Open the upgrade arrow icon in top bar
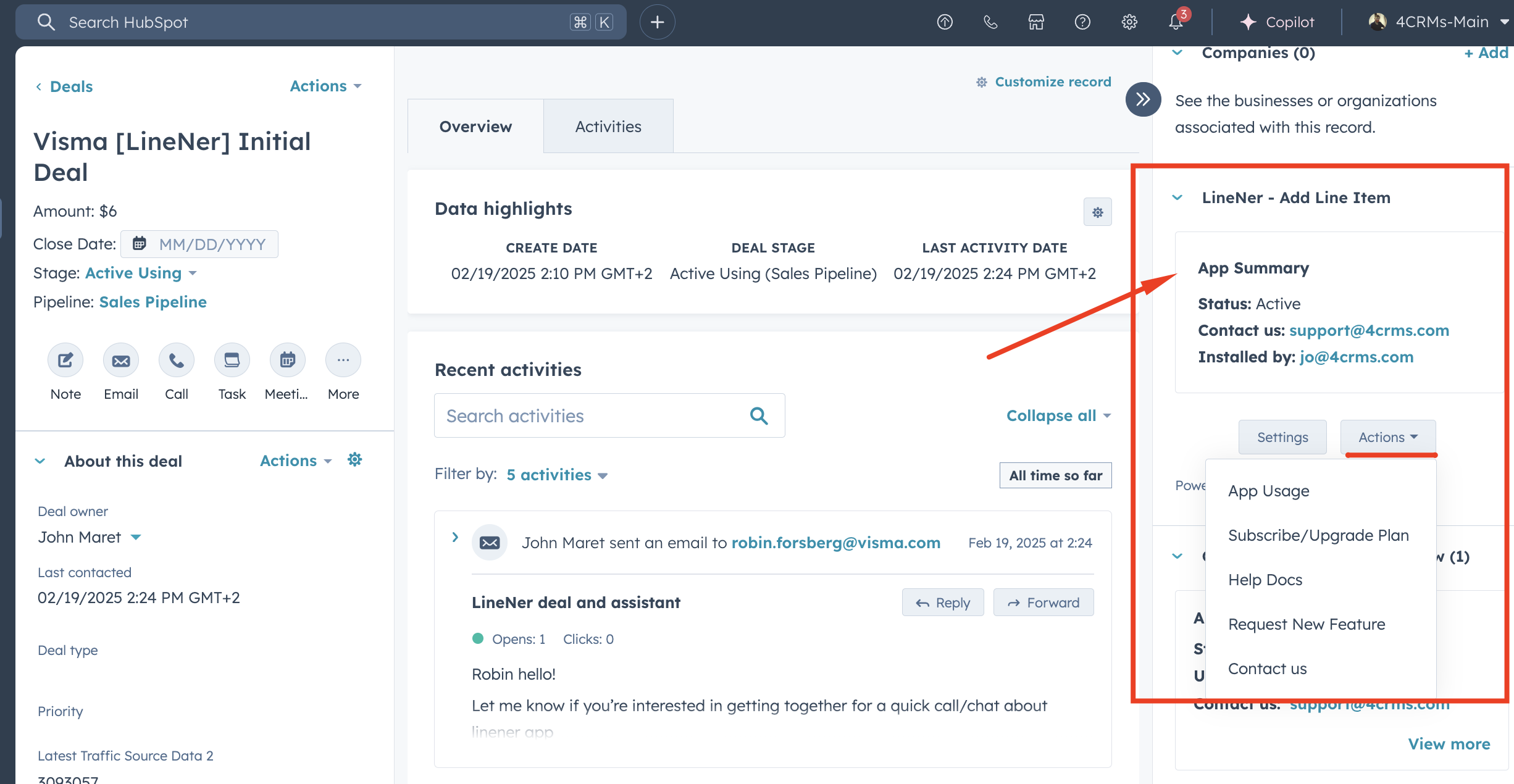This screenshot has width=1514, height=784. [945, 22]
